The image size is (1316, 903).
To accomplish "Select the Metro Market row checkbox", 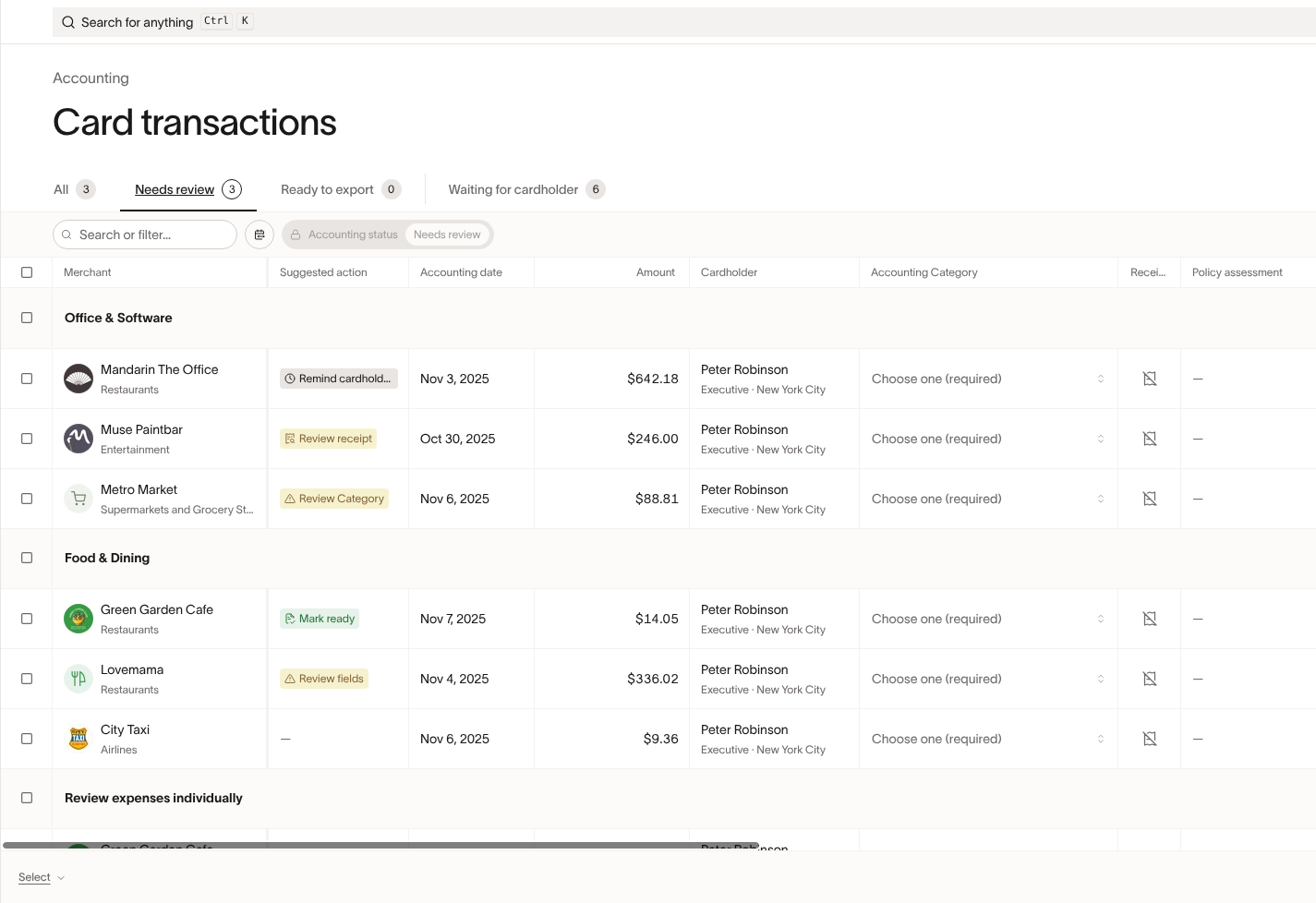I will click(27, 499).
